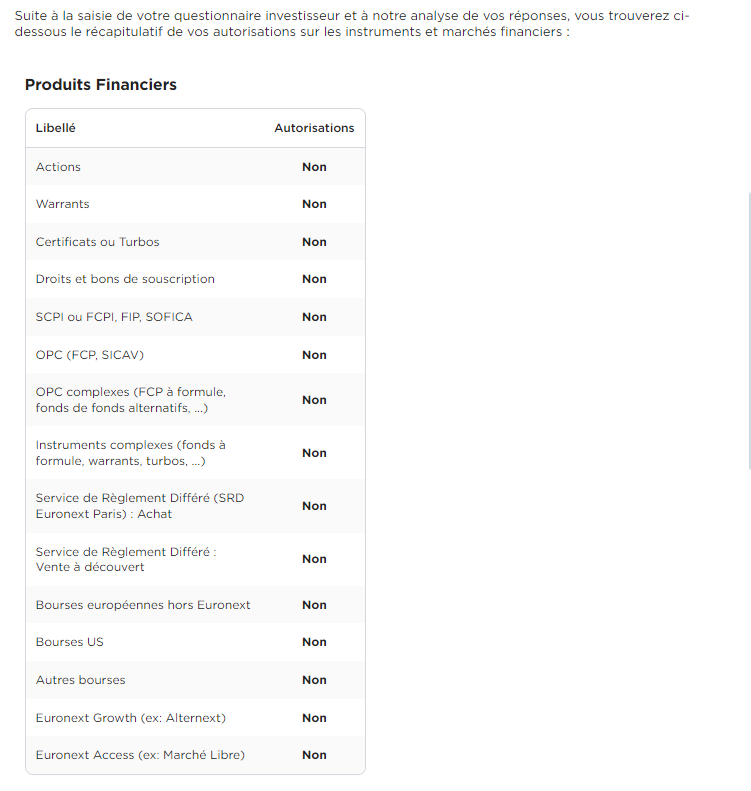This screenshot has width=751, height=791.
Task: Select Droits et bons de souscription
Action: point(125,279)
